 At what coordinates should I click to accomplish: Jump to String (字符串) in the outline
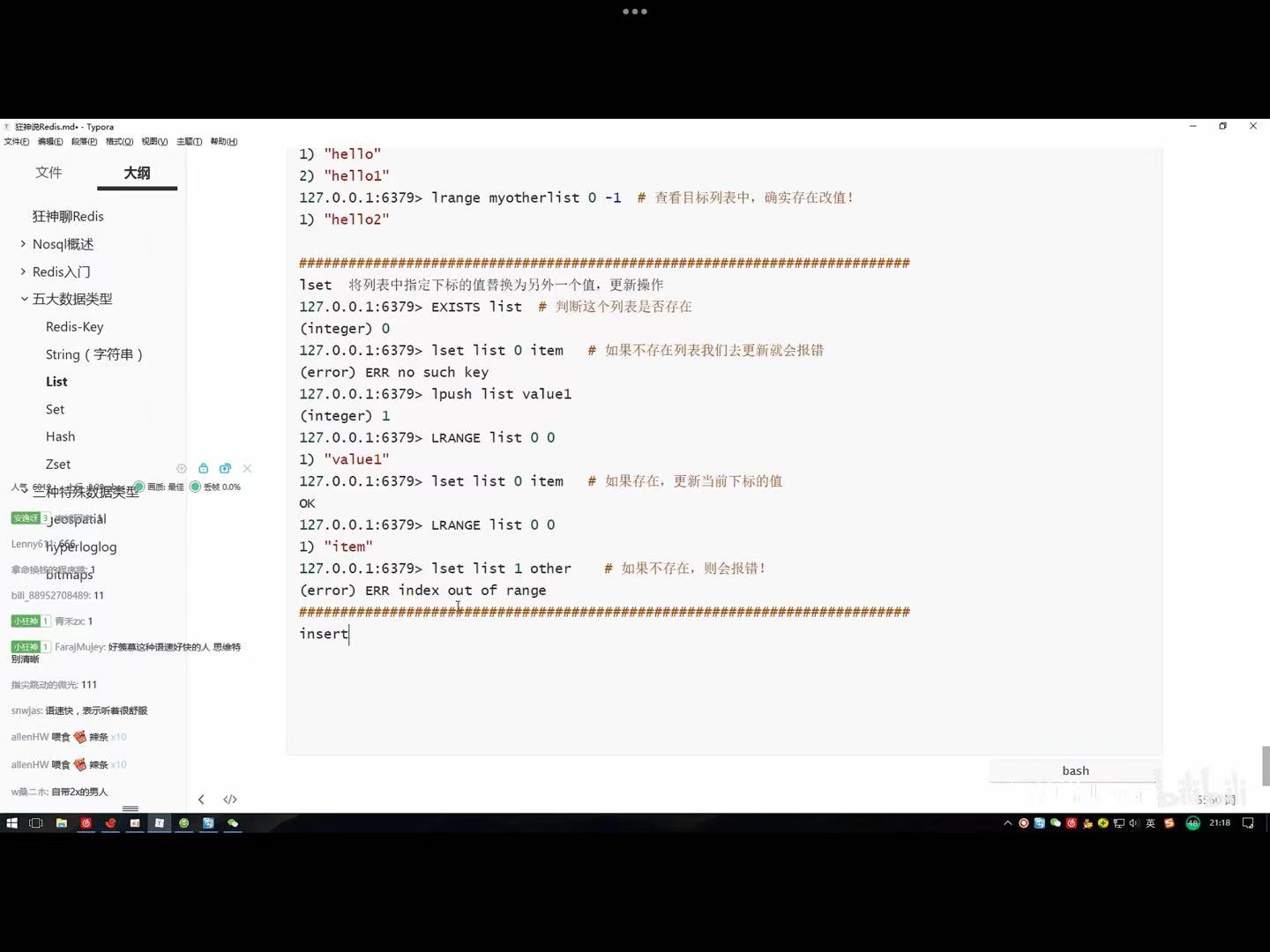coord(94,354)
